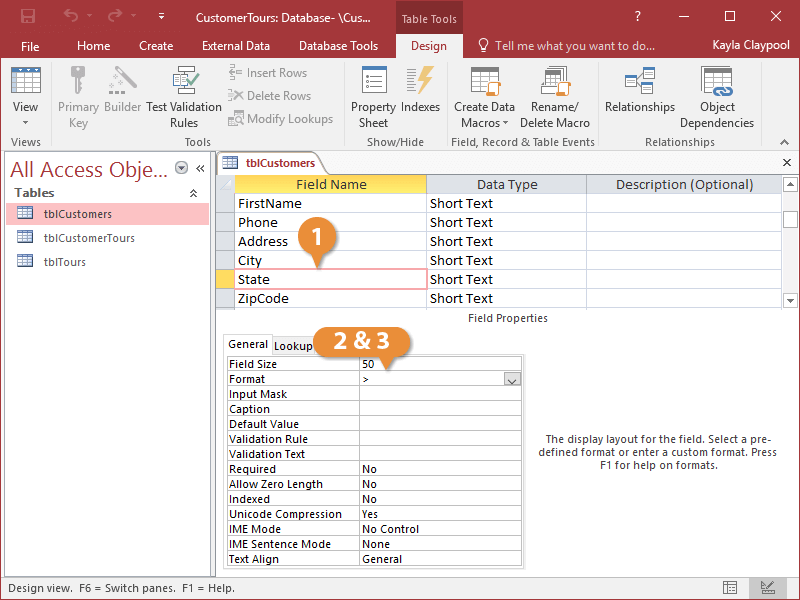
Task: Open the Help question mark
Action: point(638,16)
